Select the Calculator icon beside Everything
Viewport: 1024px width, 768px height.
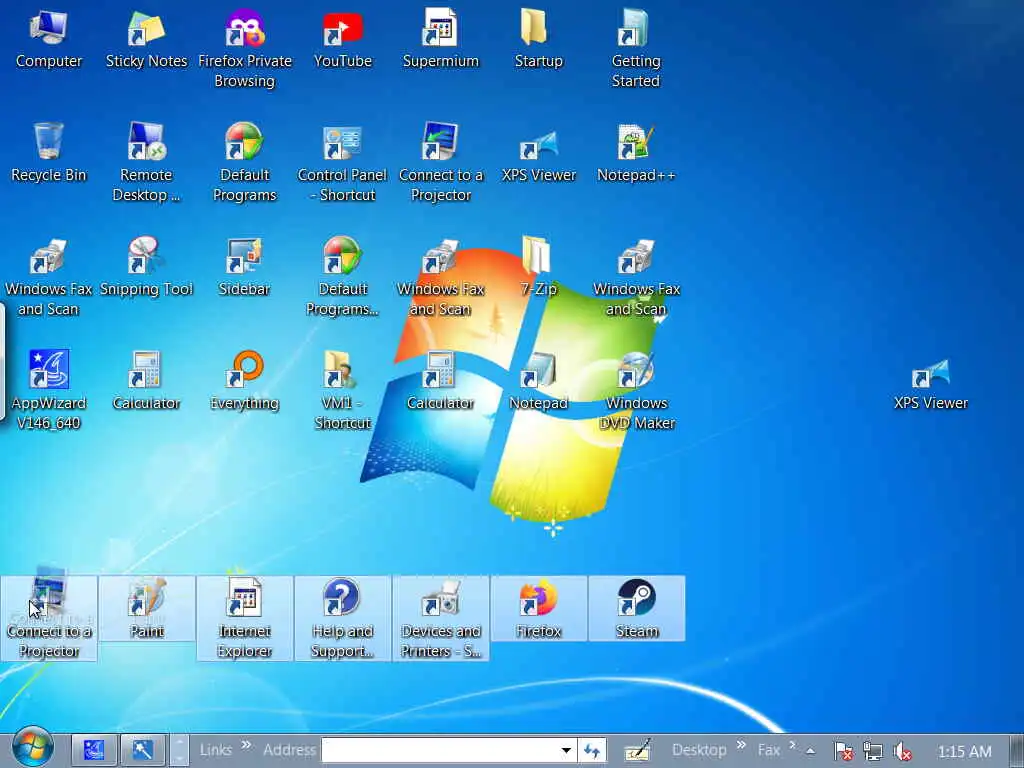click(x=146, y=381)
